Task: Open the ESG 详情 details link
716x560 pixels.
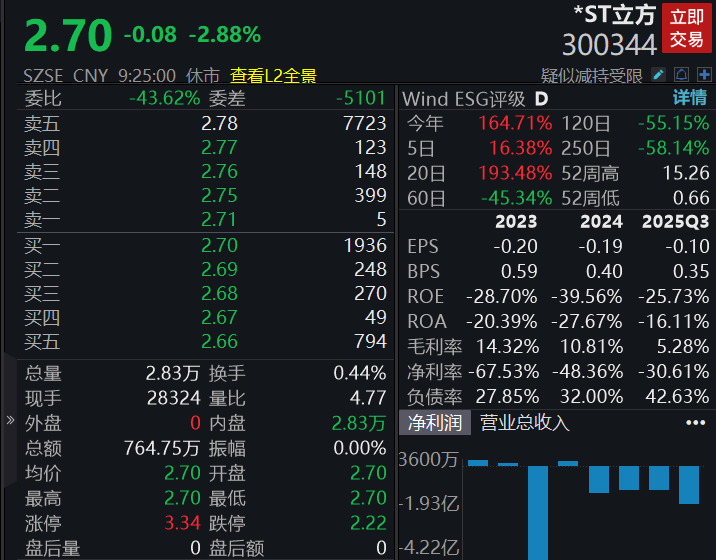Action: pyautogui.click(x=689, y=98)
